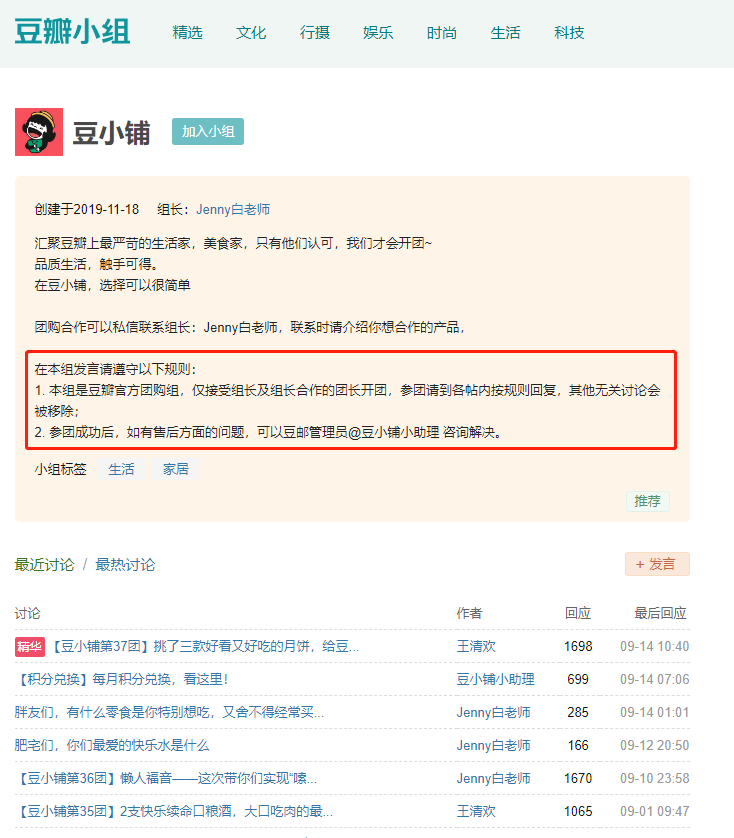Open the 行摄 navigation tab
This screenshot has height=838, width=734.
pyautogui.click(x=315, y=33)
